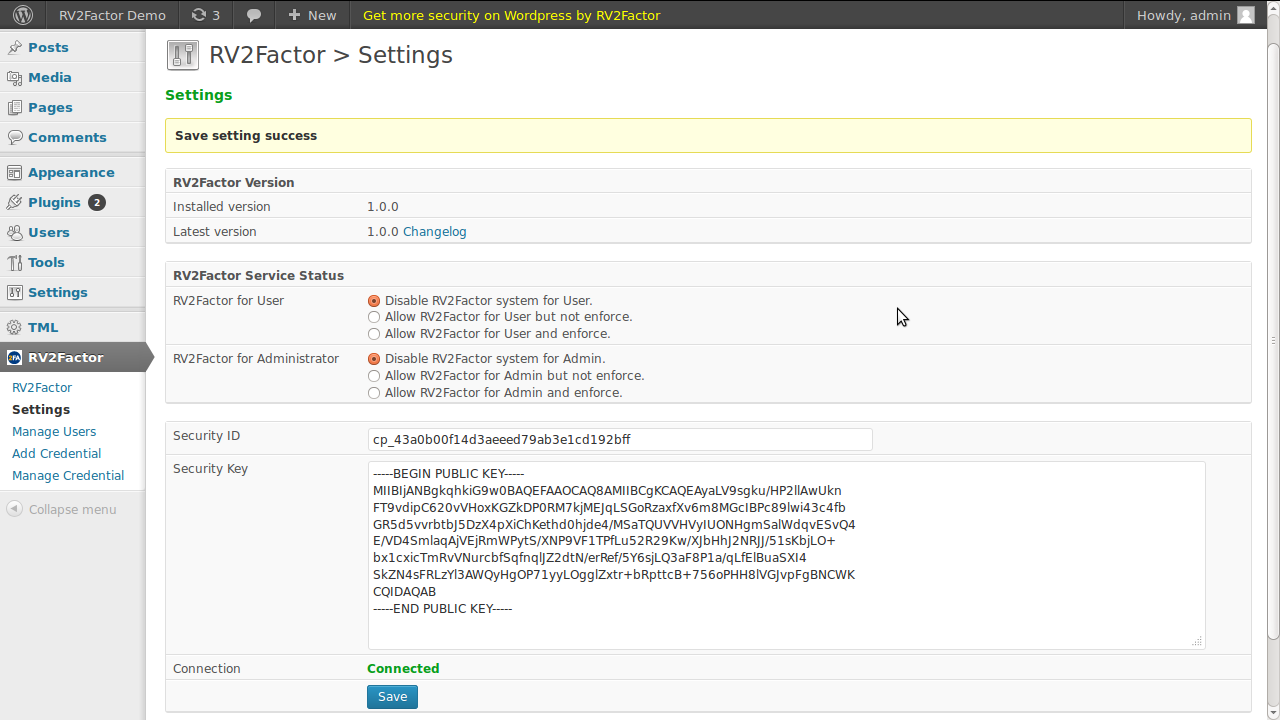This screenshot has height=720, width=1280.
Task: Click the page vertical scrollbar
Action: [1273, 340]
